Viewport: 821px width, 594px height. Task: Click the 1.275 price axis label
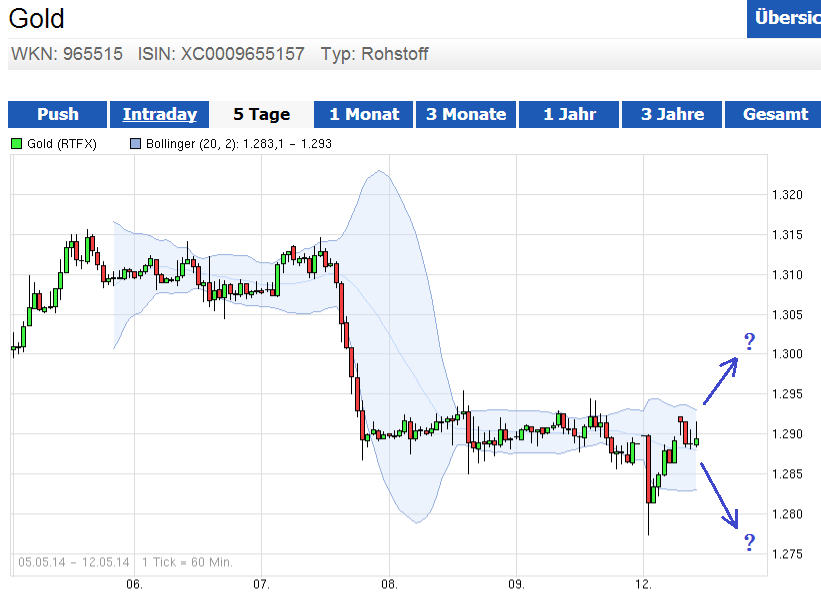(787, 554)
